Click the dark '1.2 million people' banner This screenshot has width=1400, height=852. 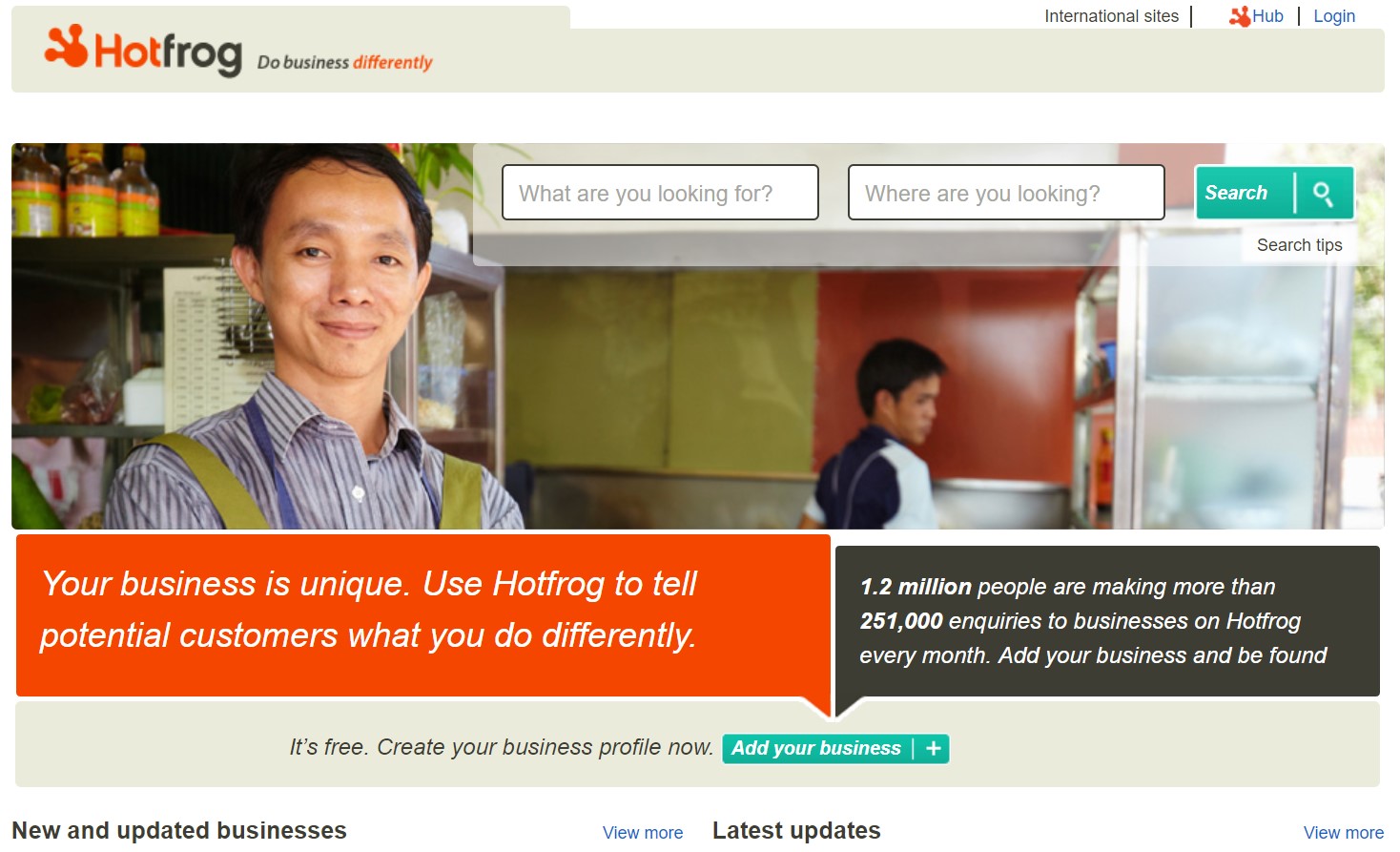click(x=1106, y=621)
